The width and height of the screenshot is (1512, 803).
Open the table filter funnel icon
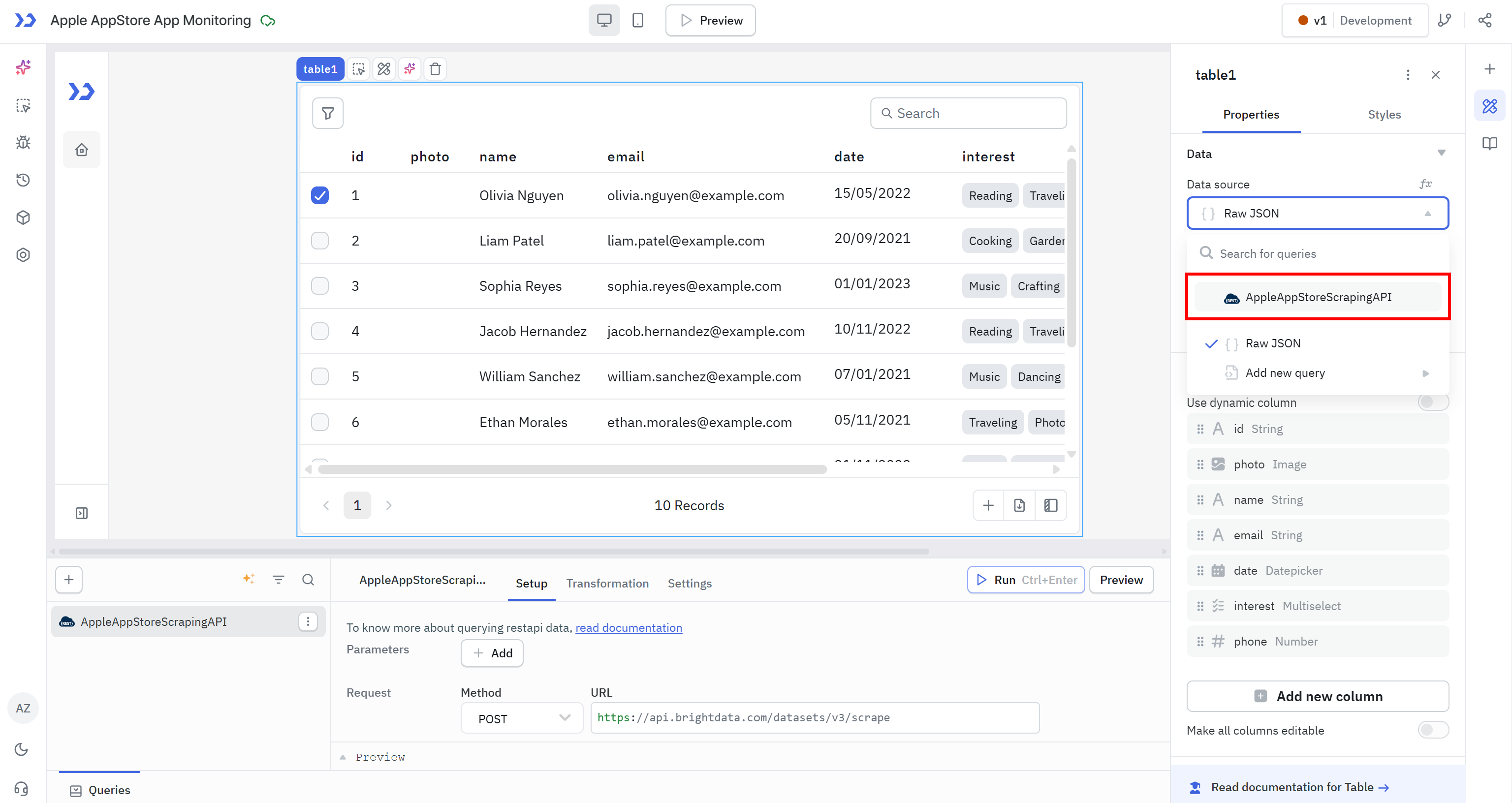pyautogui.click(x=328, y=113)
